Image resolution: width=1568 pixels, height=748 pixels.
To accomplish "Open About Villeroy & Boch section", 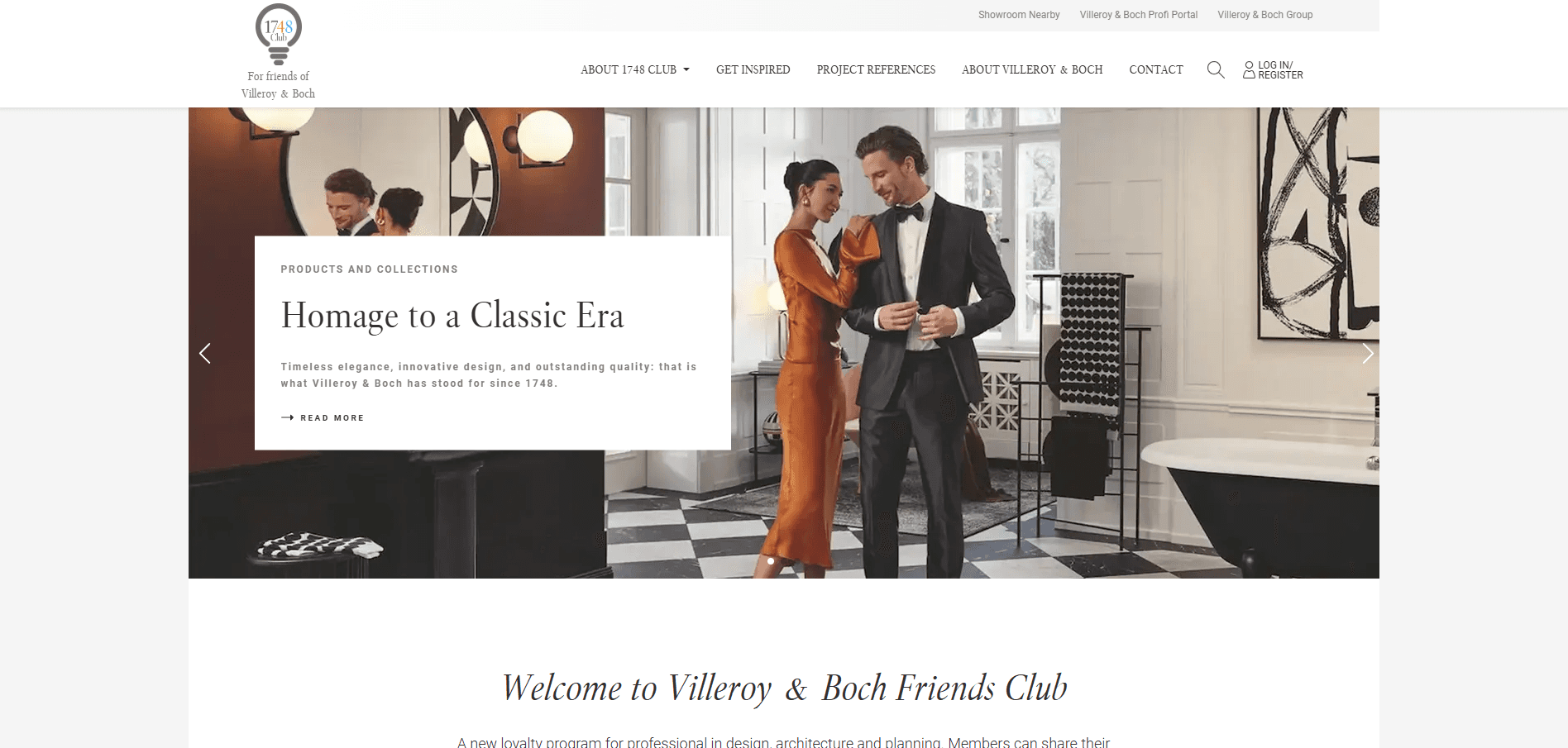I will (x=1032, y=70).
